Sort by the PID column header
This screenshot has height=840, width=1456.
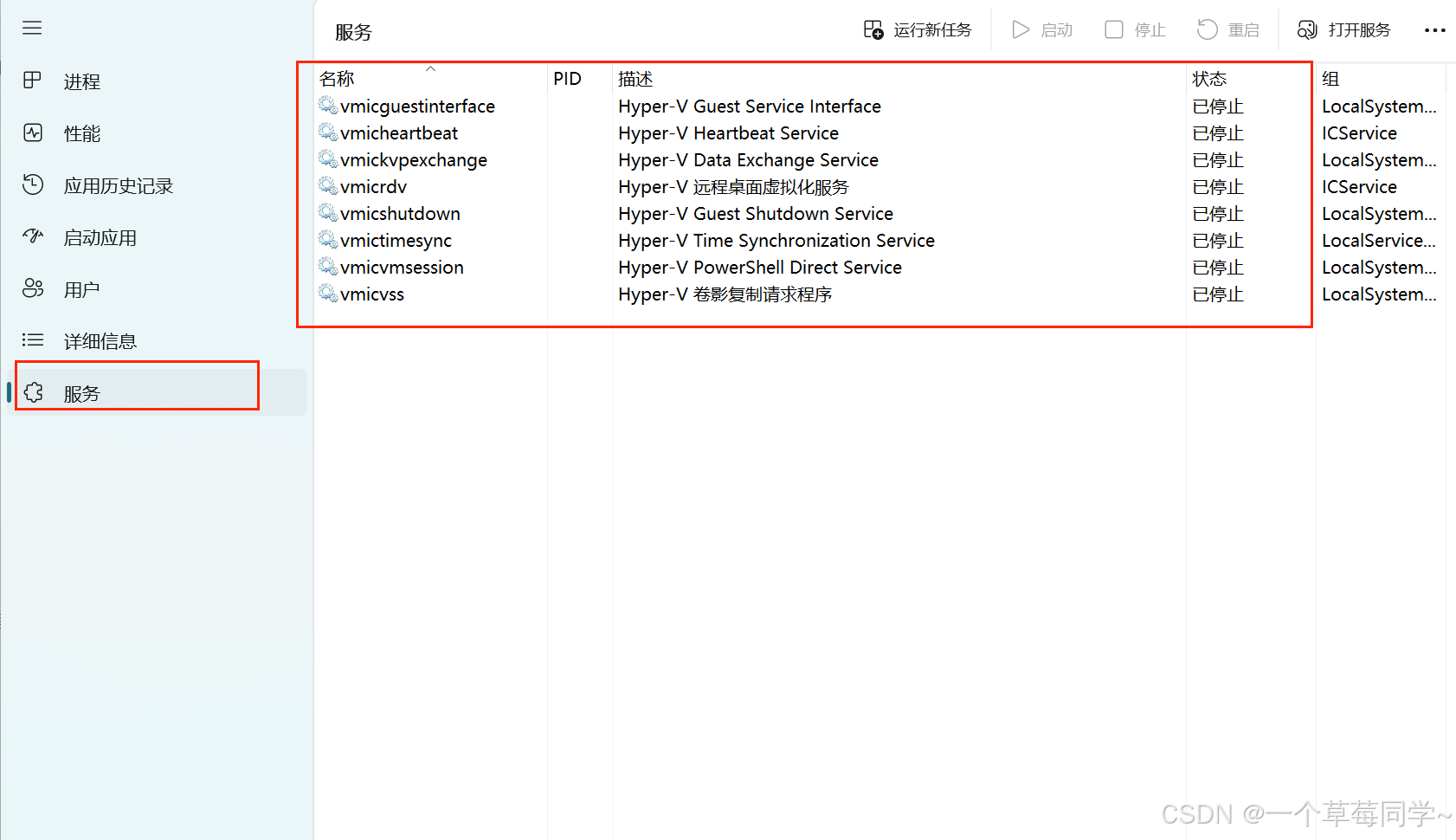(567, 79)
